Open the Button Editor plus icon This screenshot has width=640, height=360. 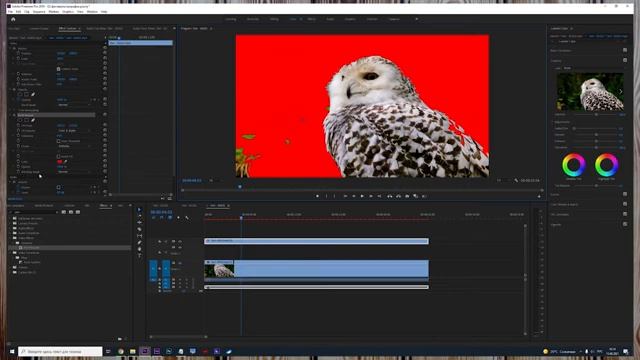click(539, 196)
